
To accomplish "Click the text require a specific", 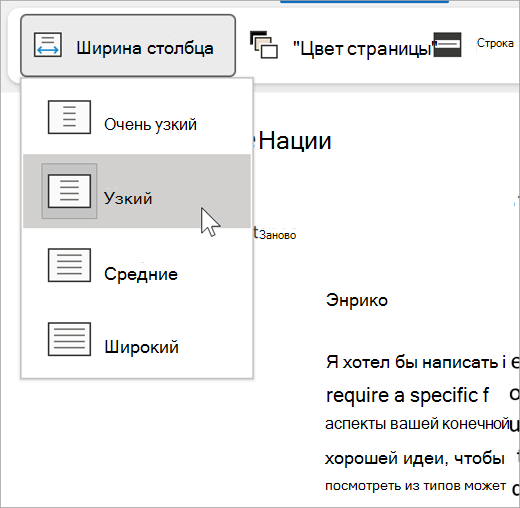I will click(407, 395).
